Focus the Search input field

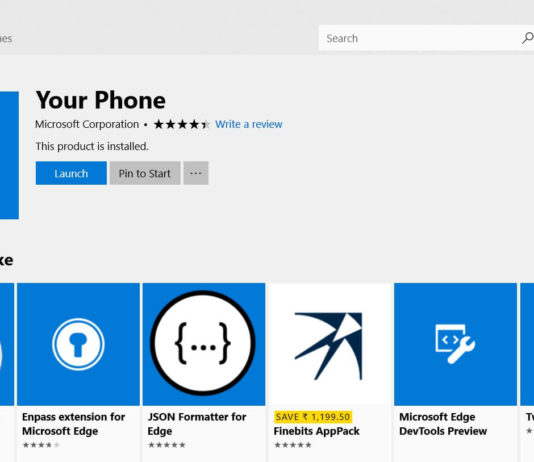(x=419, y=38)
